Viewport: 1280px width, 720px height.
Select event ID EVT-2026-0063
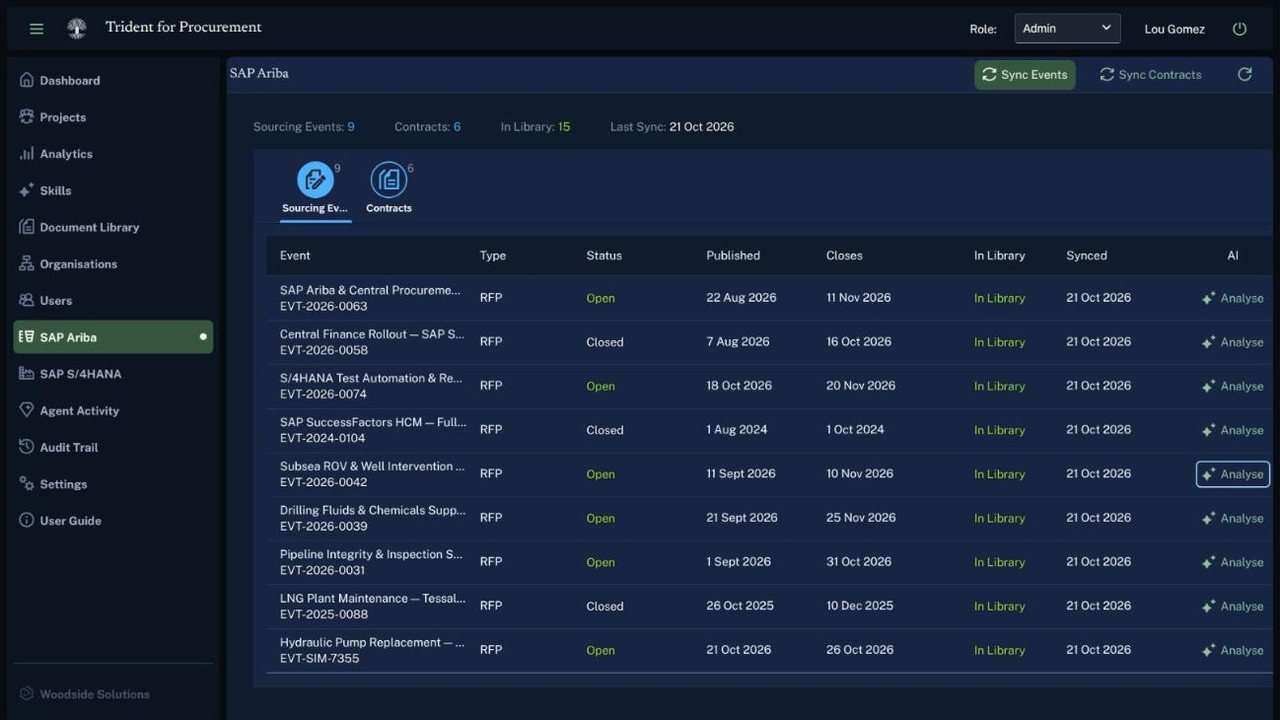[324, 306]
